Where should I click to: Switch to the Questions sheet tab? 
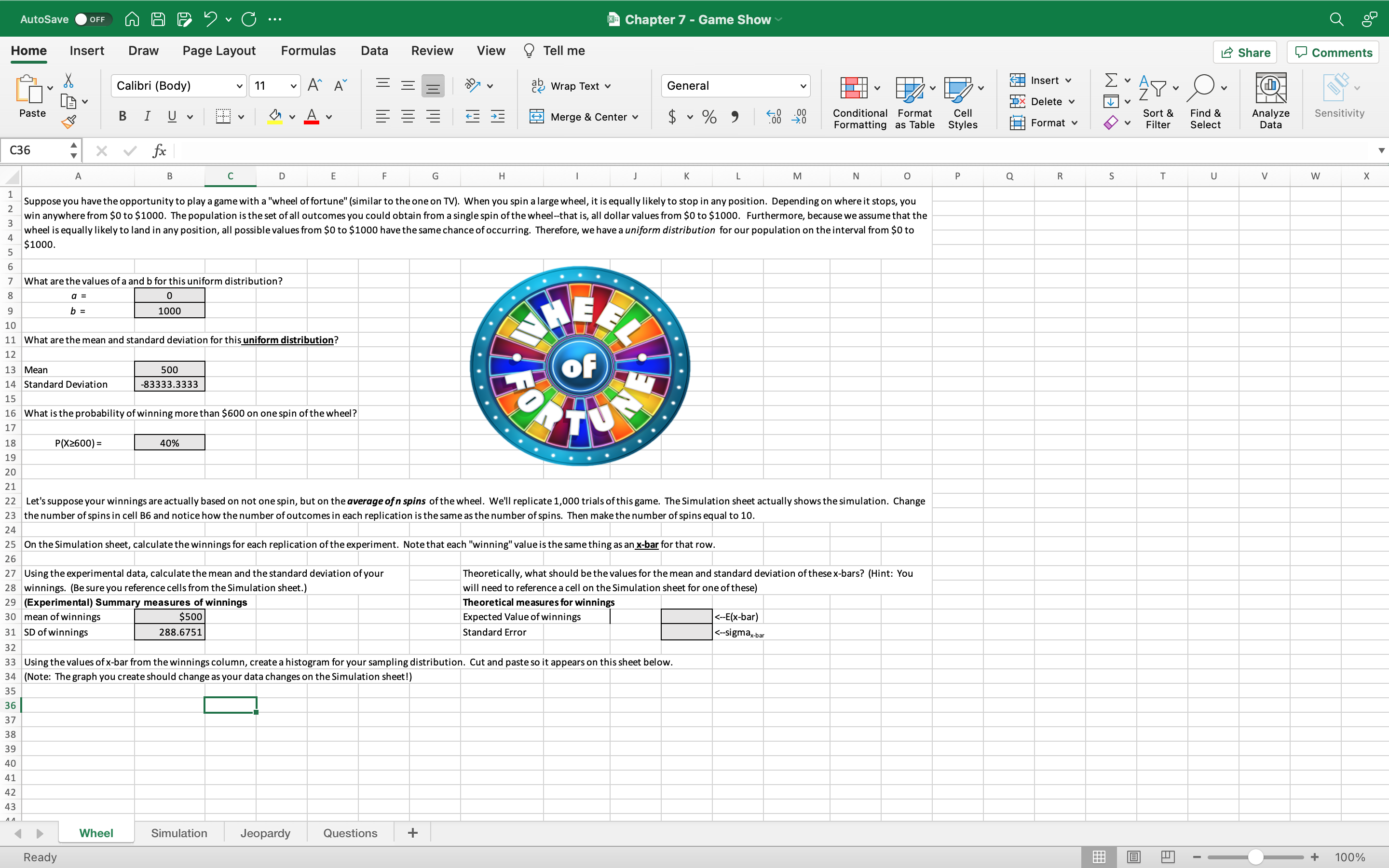tap(350, 833)
